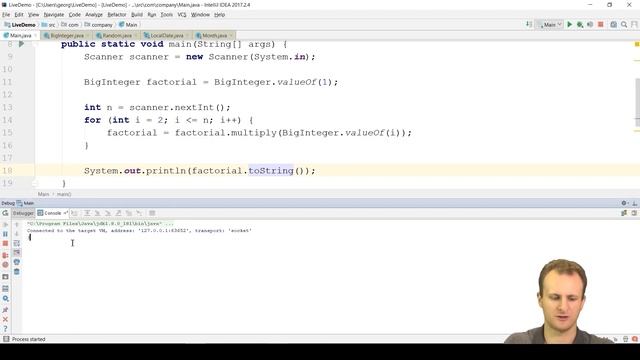Open Search Everywhere magnifier icon
This screenshot has width=640, height=360.
tap(624, 25)
